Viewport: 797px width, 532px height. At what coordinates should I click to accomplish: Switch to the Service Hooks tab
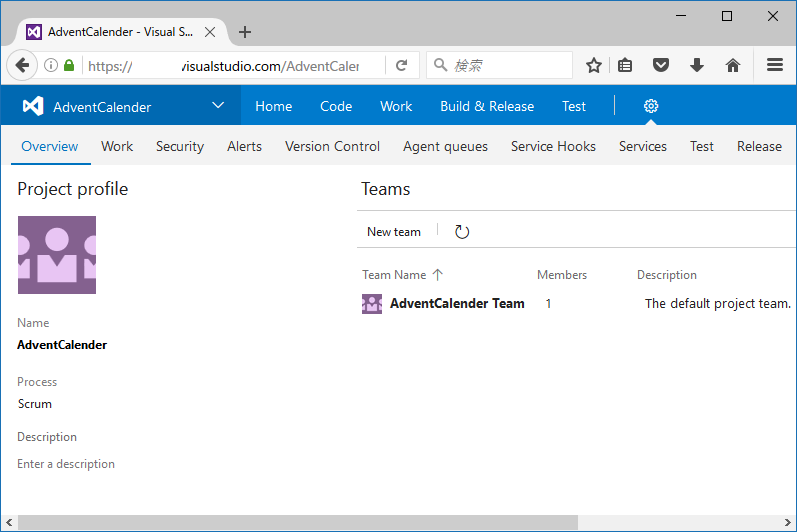(x=553, y=146)
